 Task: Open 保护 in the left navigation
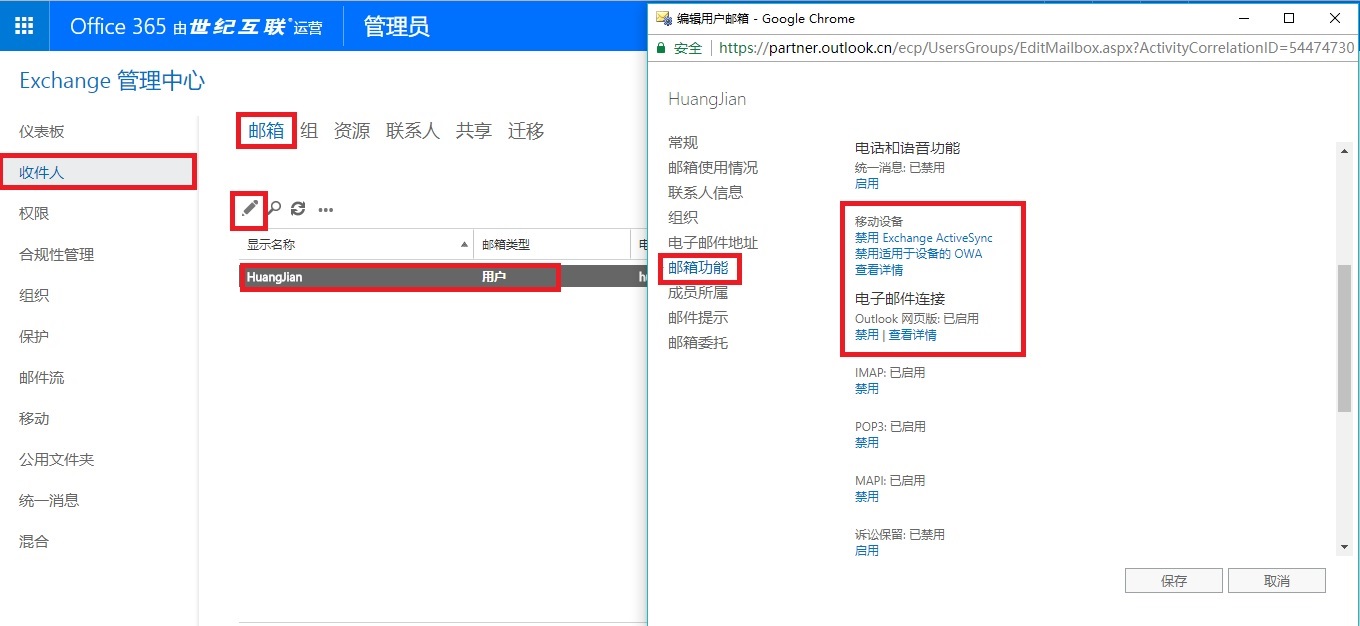[x=34, y=337]
